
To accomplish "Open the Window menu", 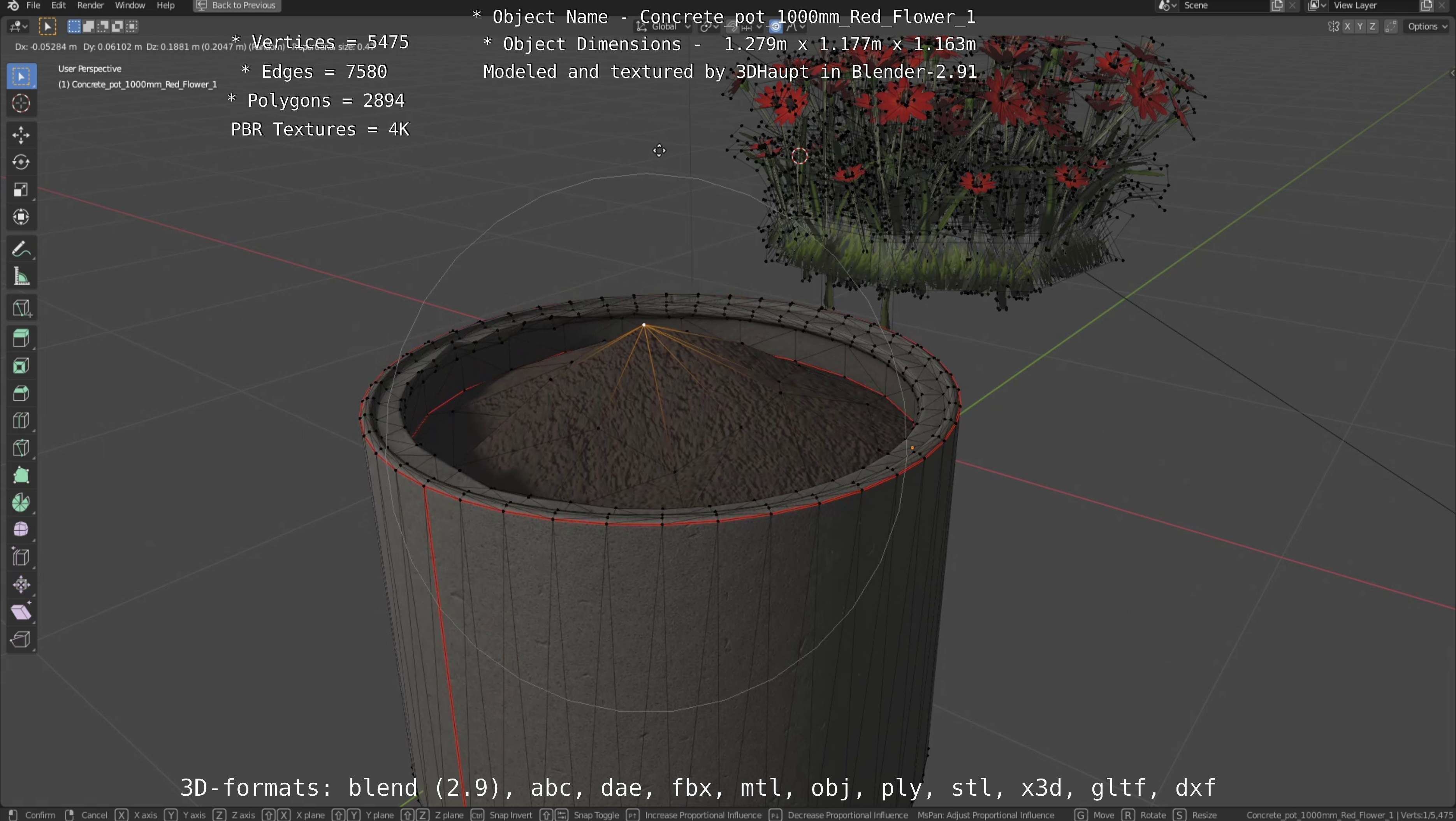I will [x=130, y=5].
